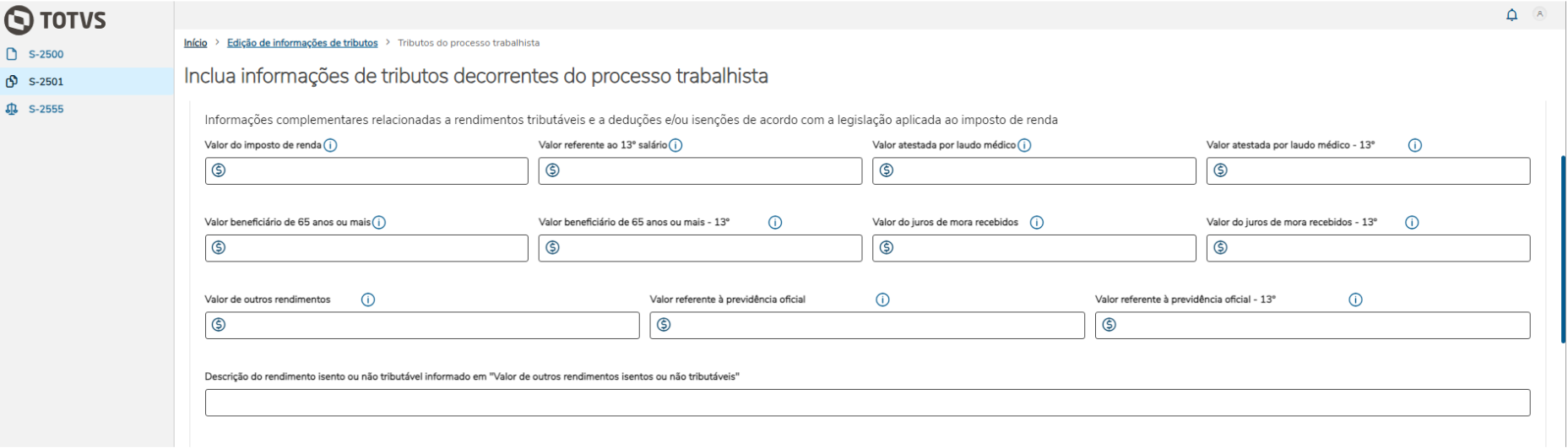1568x448 pixels.
Task: Click the TOTVS logo
Action: point(55,19)
